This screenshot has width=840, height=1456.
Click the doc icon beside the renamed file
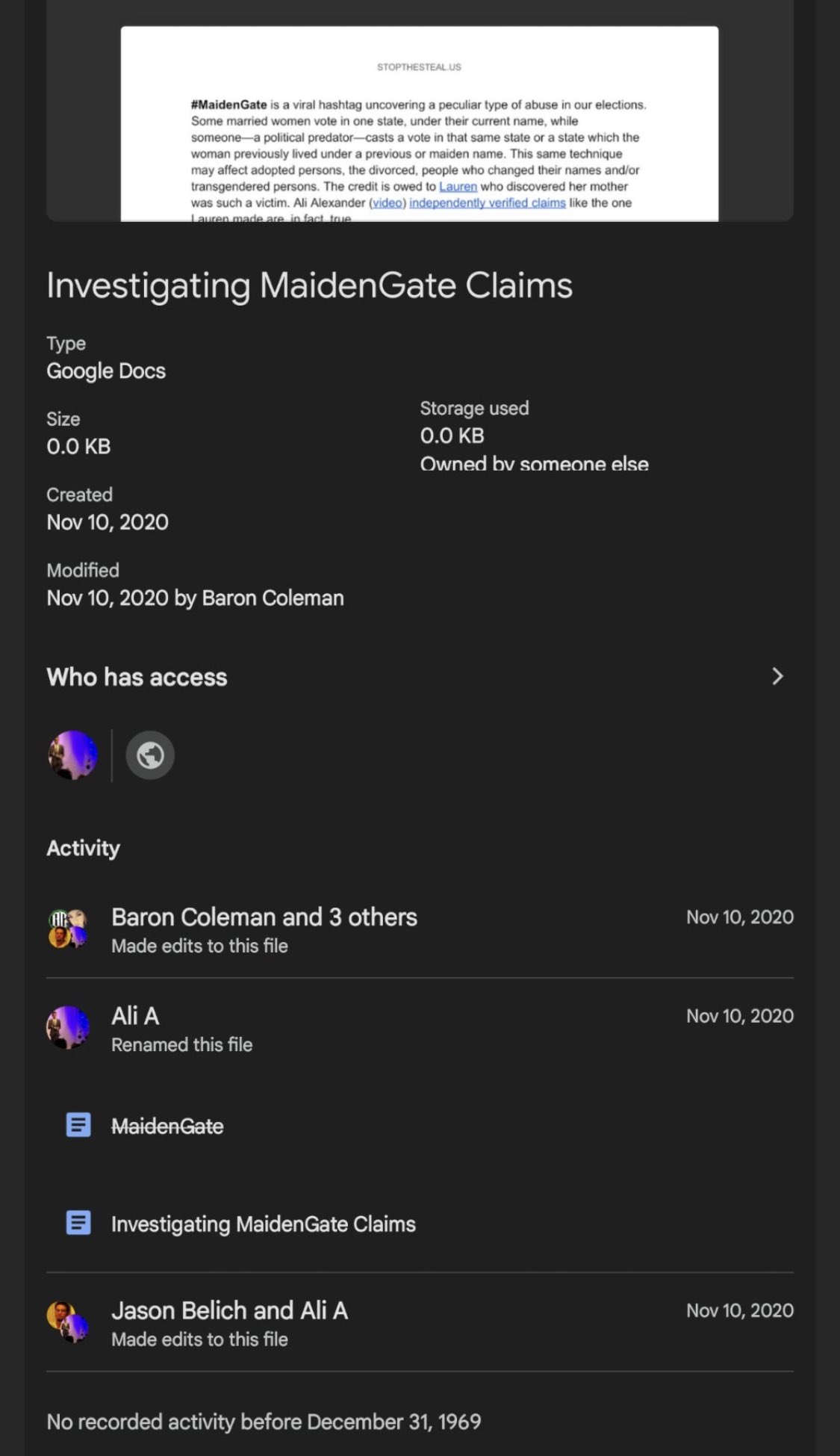point(78,1223)
